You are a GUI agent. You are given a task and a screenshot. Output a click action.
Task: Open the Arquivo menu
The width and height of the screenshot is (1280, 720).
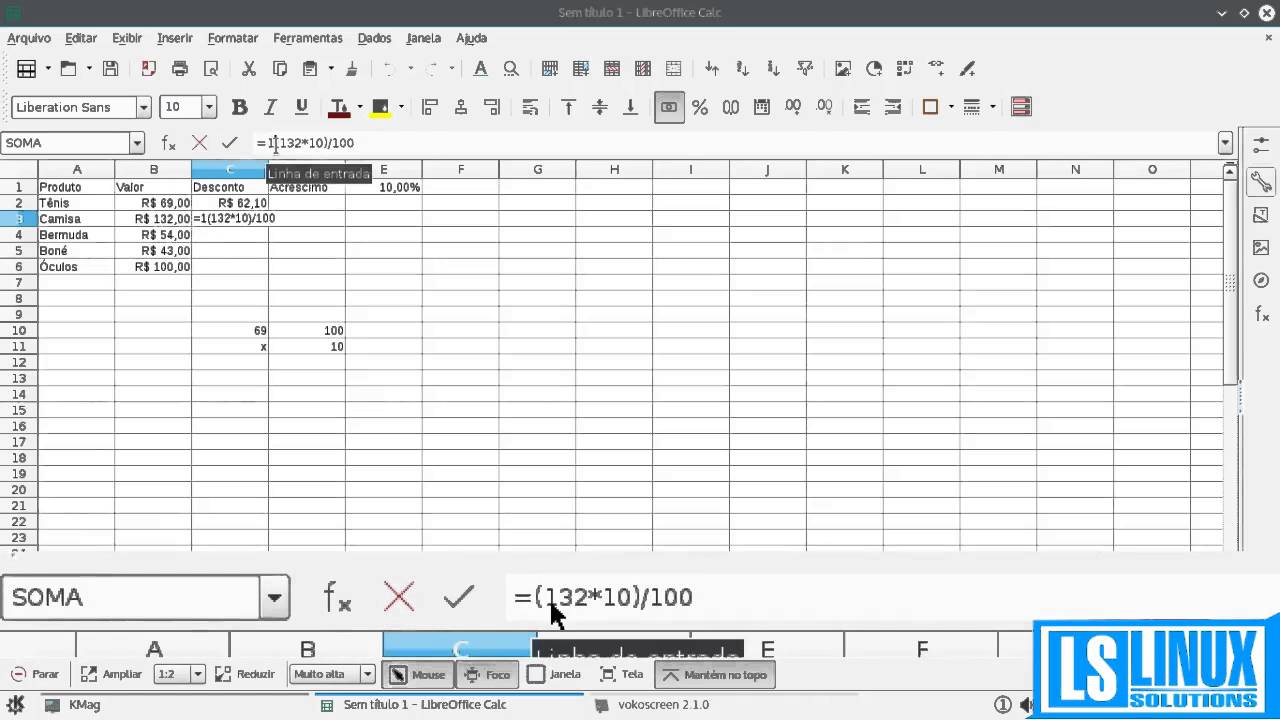tap(29, 38)
